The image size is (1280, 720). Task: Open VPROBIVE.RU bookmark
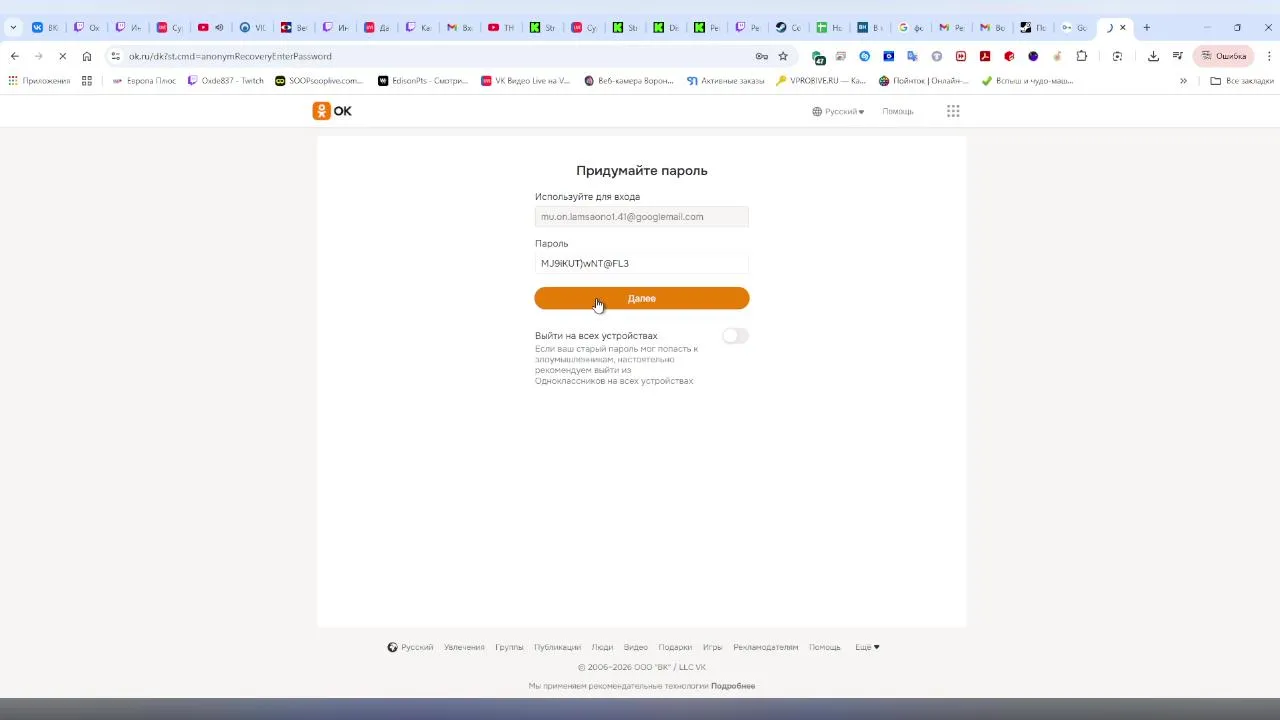point(821,80)
